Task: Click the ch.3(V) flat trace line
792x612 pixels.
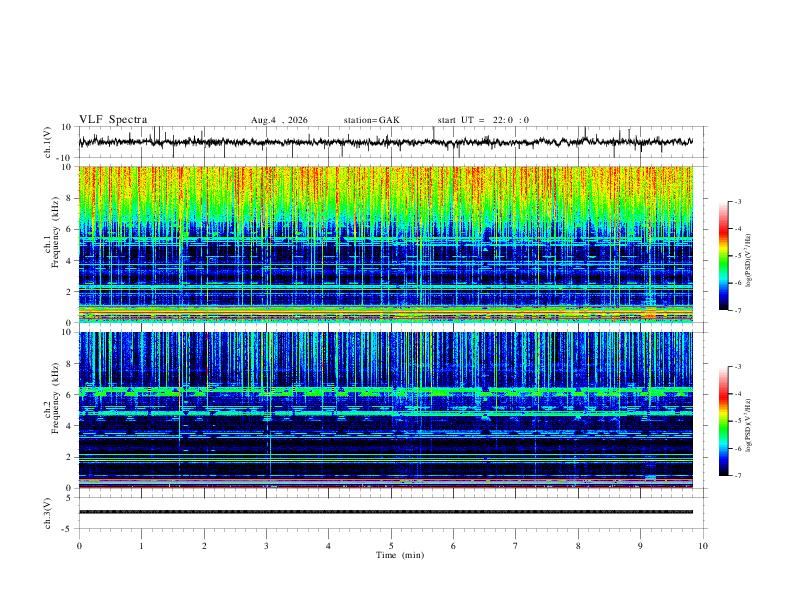Action: pos(385,512)
